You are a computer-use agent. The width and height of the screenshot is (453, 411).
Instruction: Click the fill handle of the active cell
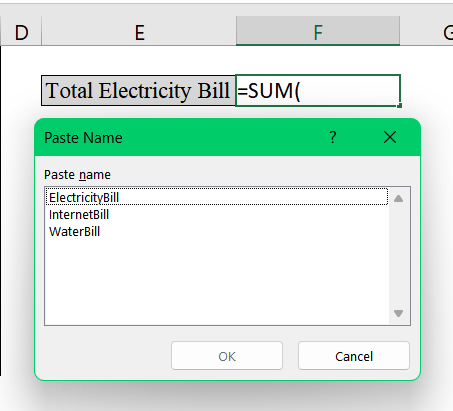pos(400,106)
